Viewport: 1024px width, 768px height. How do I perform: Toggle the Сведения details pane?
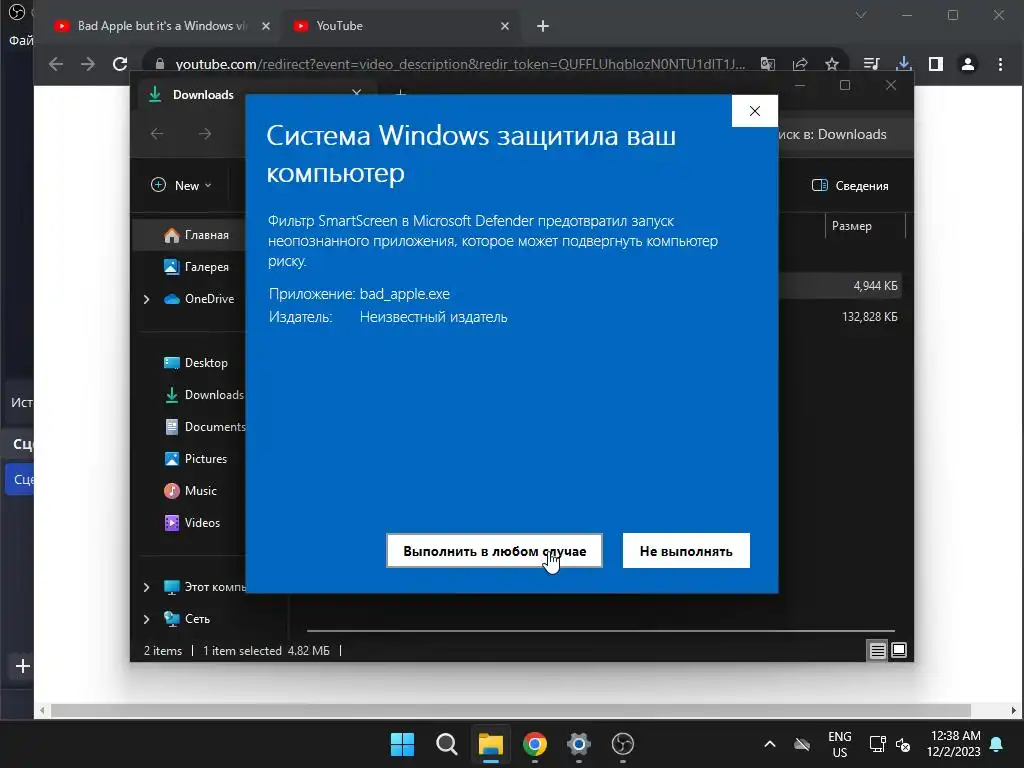(x=850, y=185)
